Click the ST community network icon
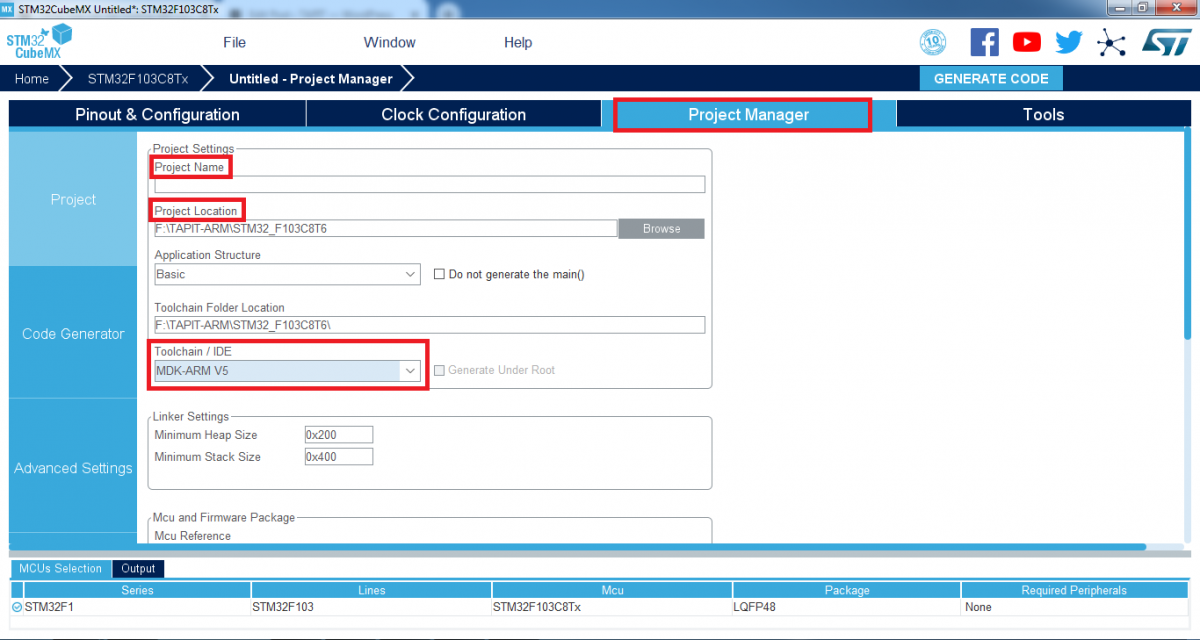The image size is (1200, 640). click(x=1111, y=42)
